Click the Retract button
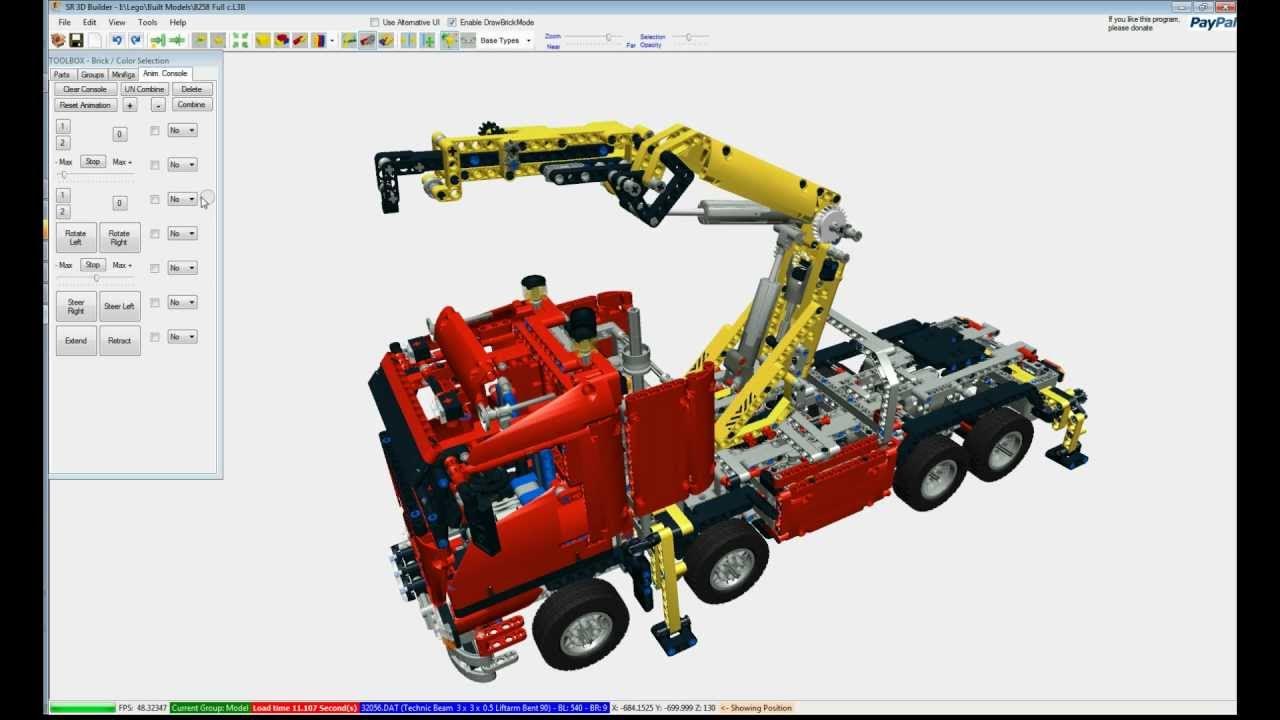 coord(119,340)
